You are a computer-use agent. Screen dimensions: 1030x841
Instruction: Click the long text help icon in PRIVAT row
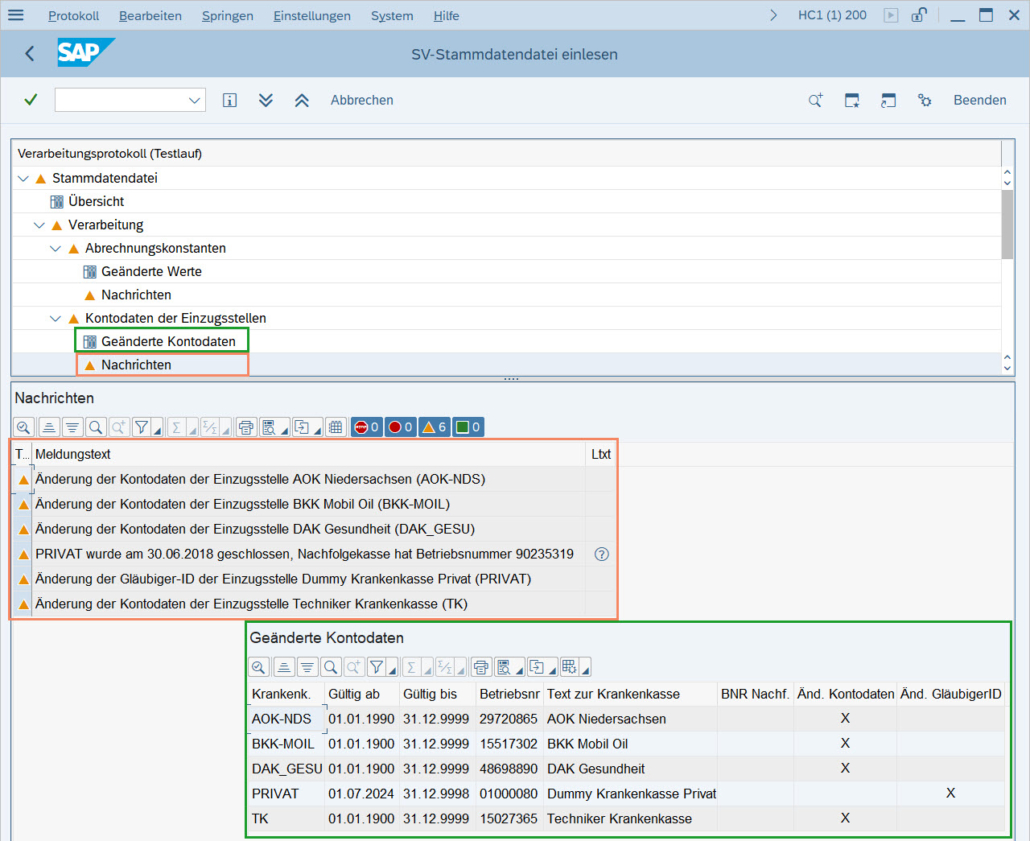(601, 554)
